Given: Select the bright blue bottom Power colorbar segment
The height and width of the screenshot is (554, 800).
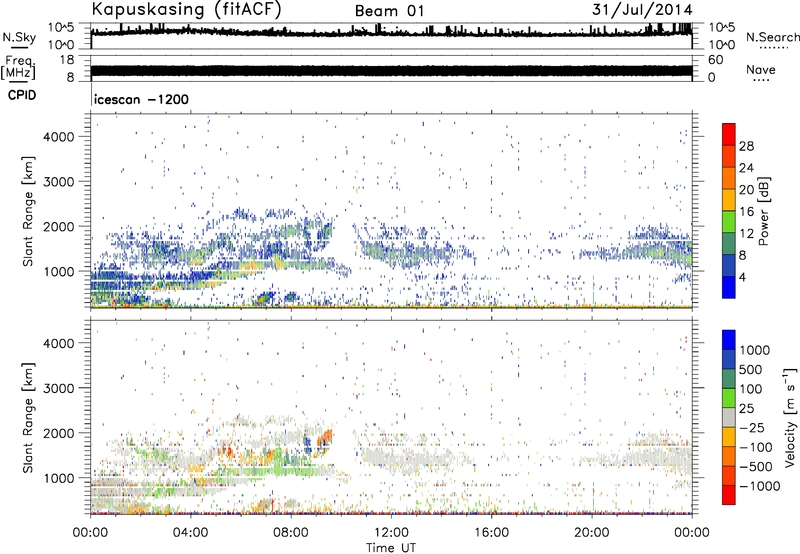Looking at the screenshot, I should tap(729, 287).
